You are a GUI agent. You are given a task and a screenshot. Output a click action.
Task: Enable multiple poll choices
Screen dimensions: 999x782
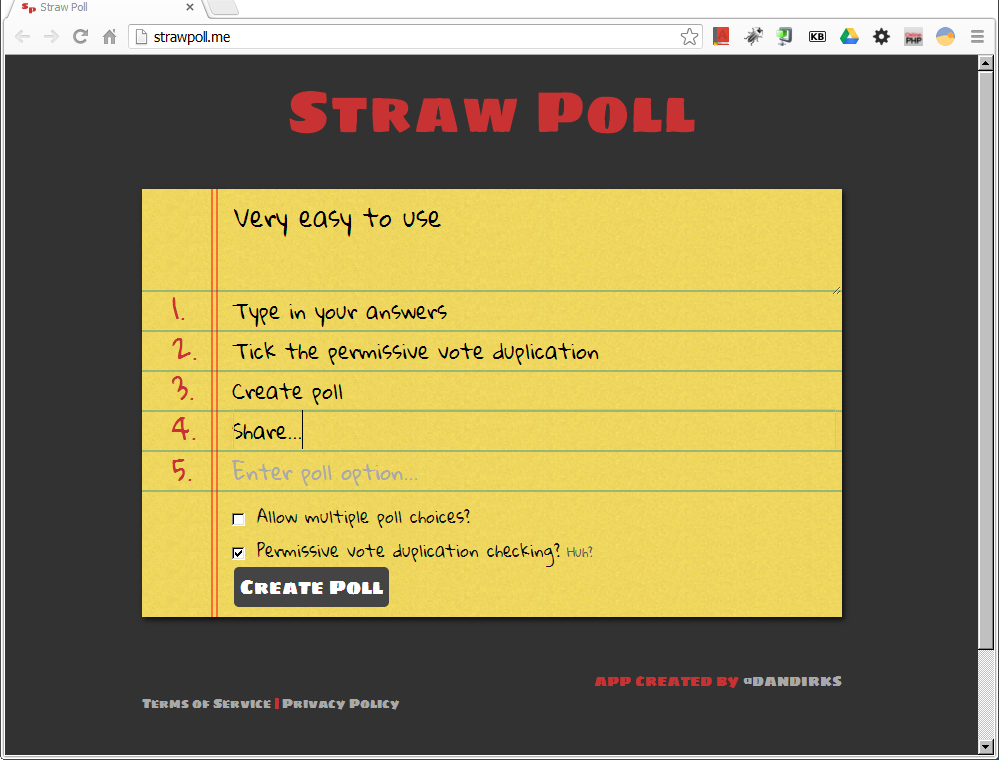239,519
